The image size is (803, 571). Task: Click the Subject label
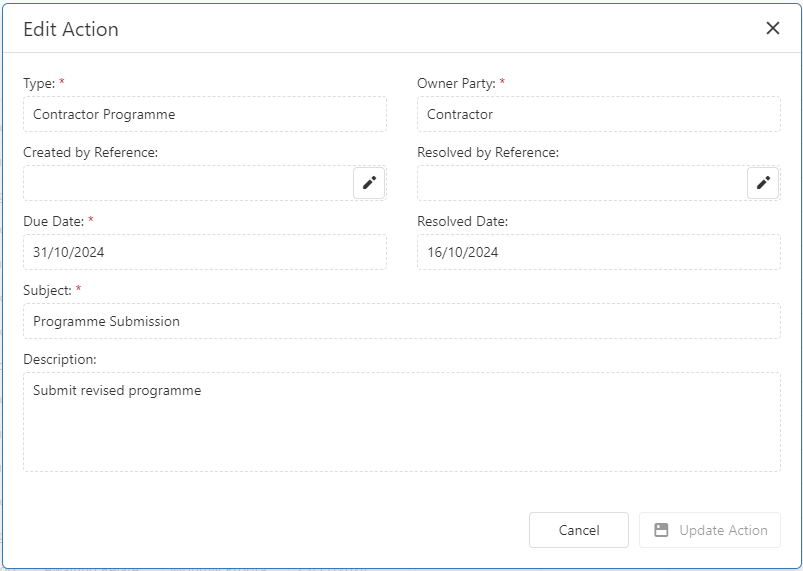(x=48, y=290)
